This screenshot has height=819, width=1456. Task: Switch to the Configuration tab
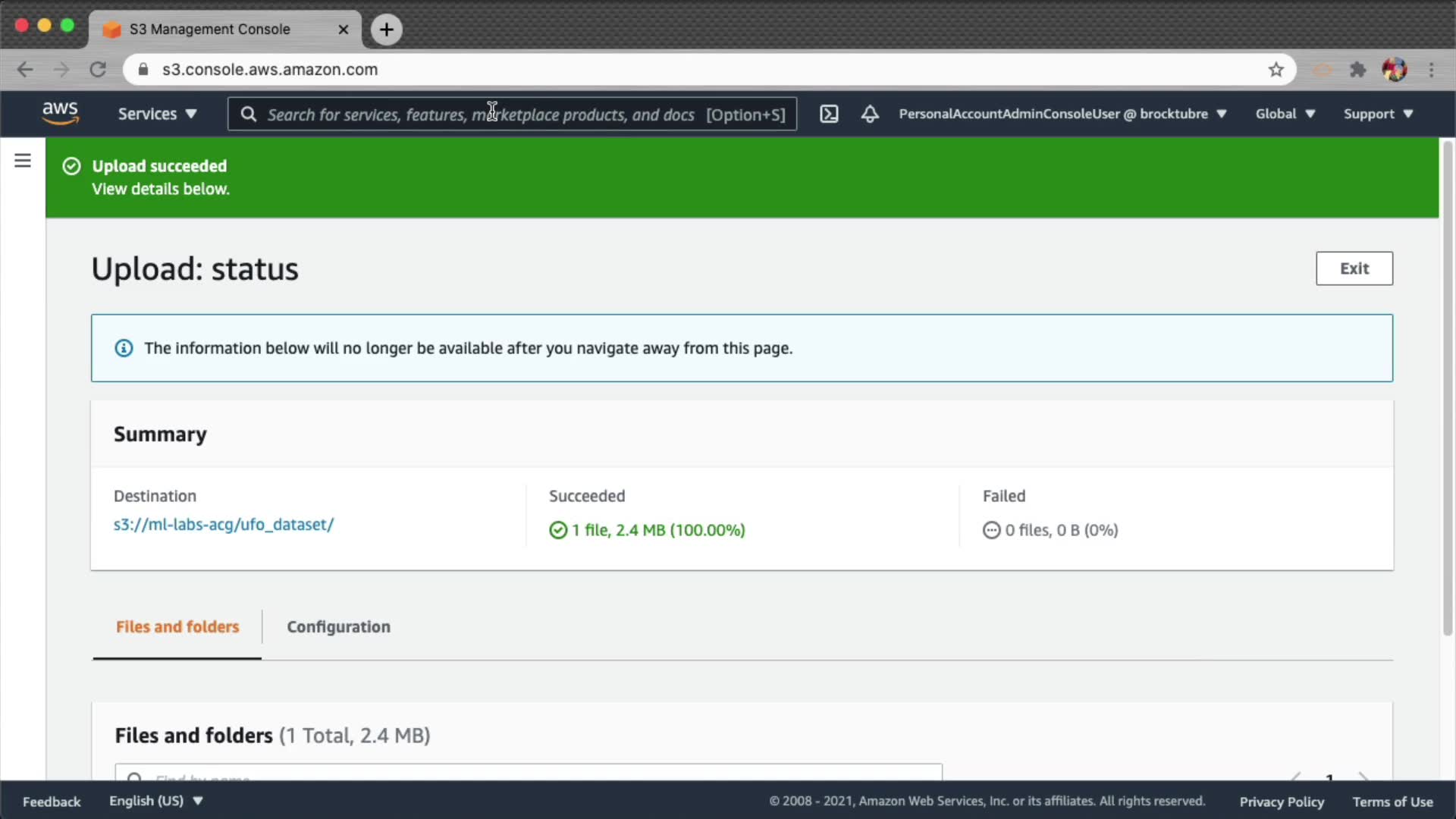point(338,627)
